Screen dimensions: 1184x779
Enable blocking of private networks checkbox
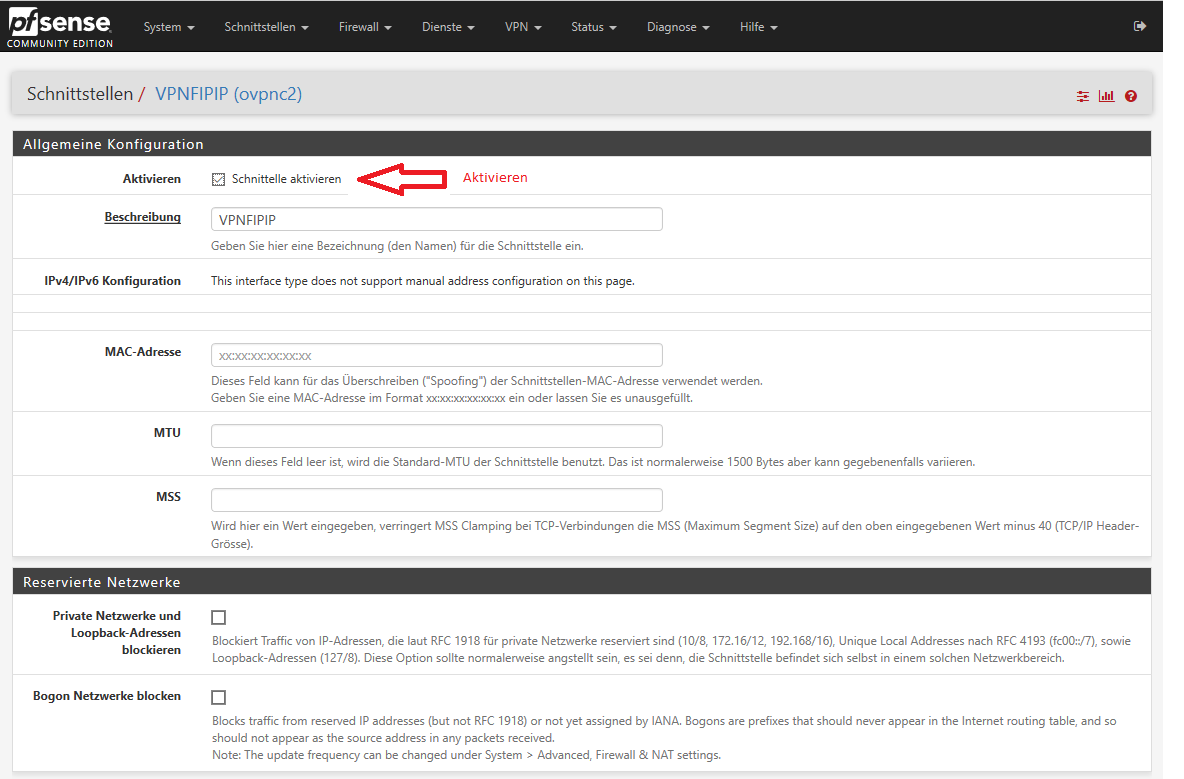[219, 617]
